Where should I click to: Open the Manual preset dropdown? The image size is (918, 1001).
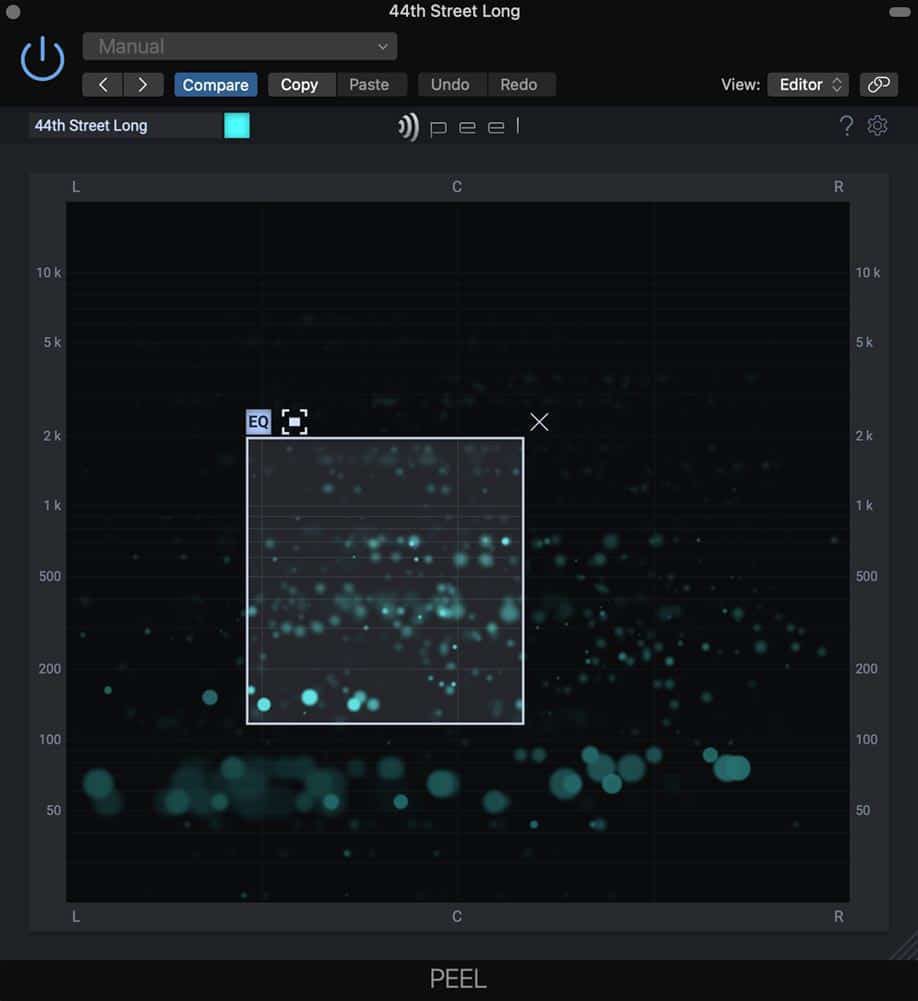click(239, 47)
